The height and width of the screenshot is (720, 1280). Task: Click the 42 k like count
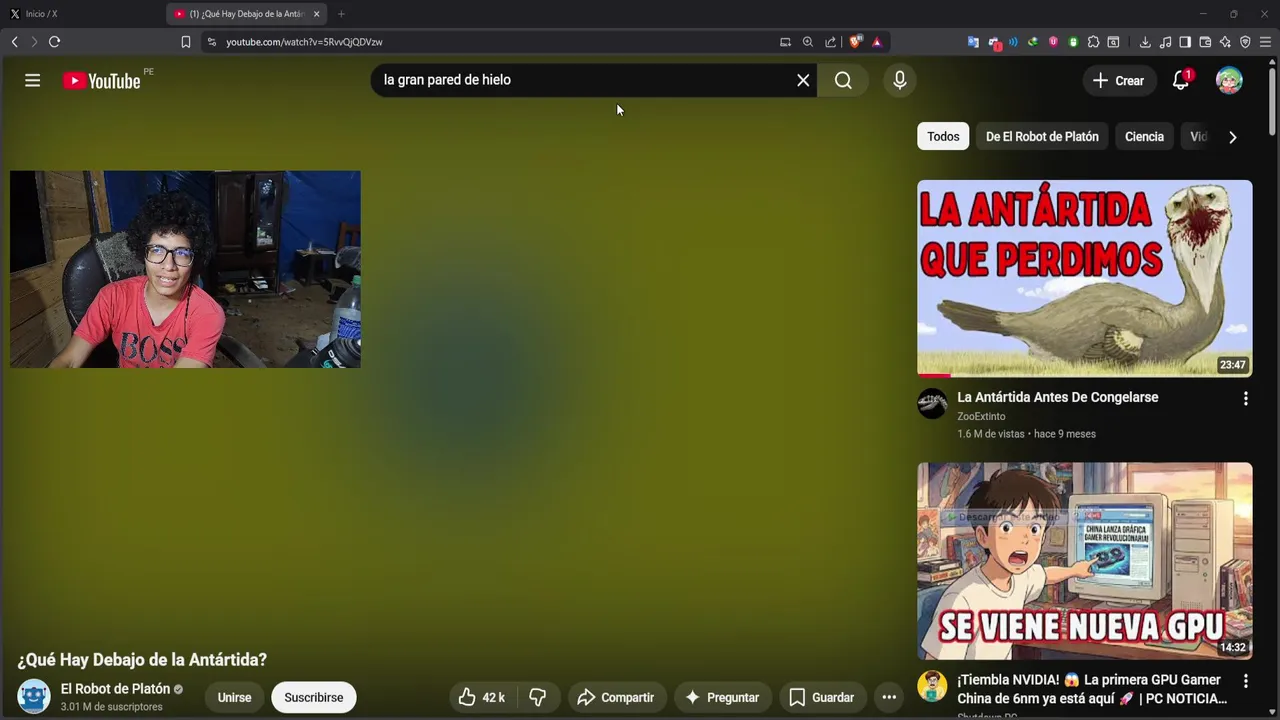point(493,697)
